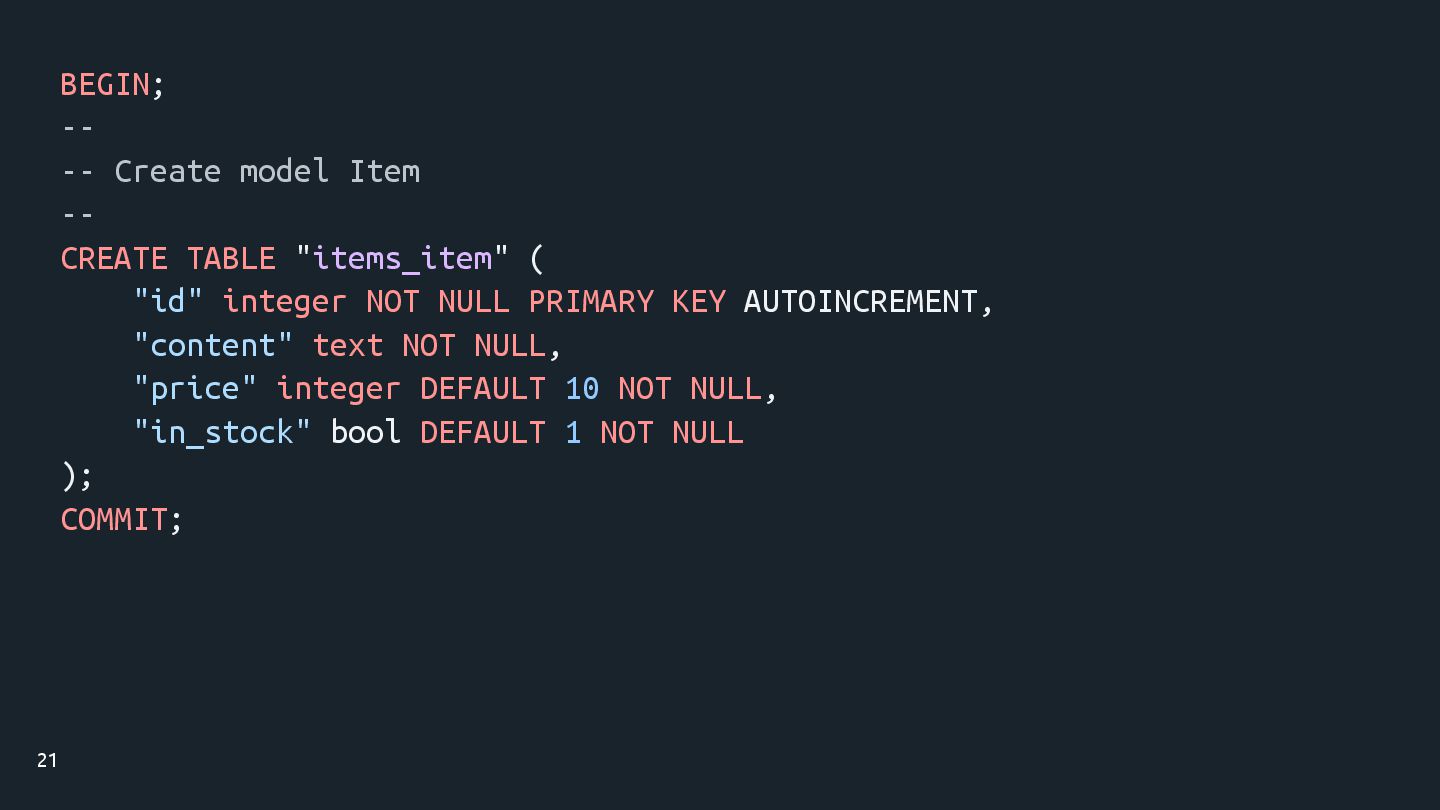The height and width of the screenshot is (810, 1440).
Task: Click the PRIMARY KEY text
Action: [627, 302]
